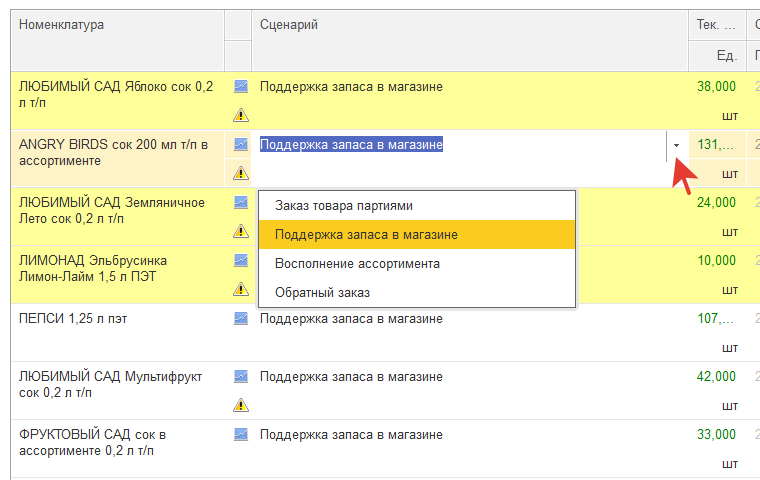Click warning triangle for ЛЮБИМЫЙ САД Земляничное

tap(240, 231)
